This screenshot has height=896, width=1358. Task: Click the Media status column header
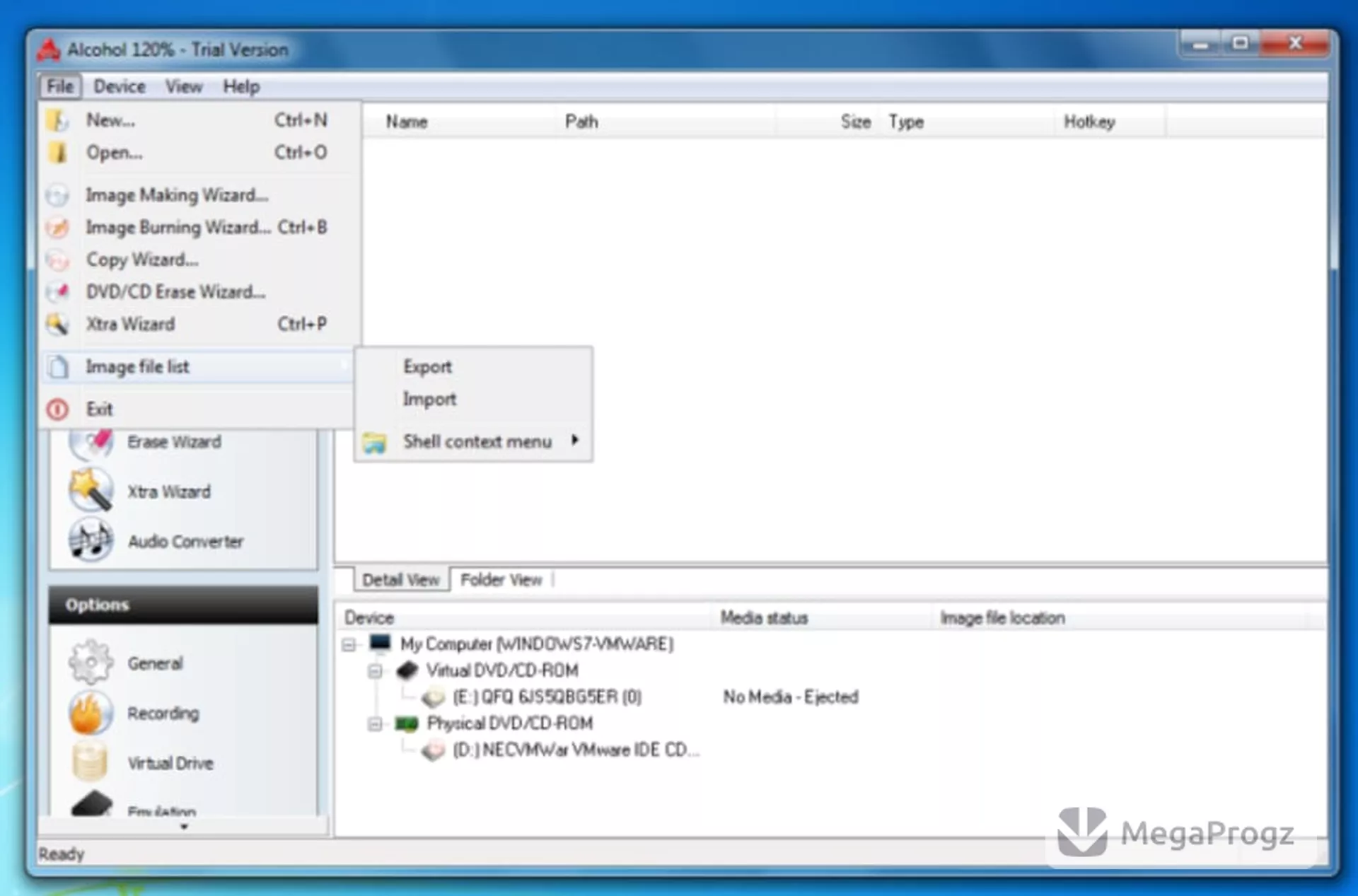(820, 618)
